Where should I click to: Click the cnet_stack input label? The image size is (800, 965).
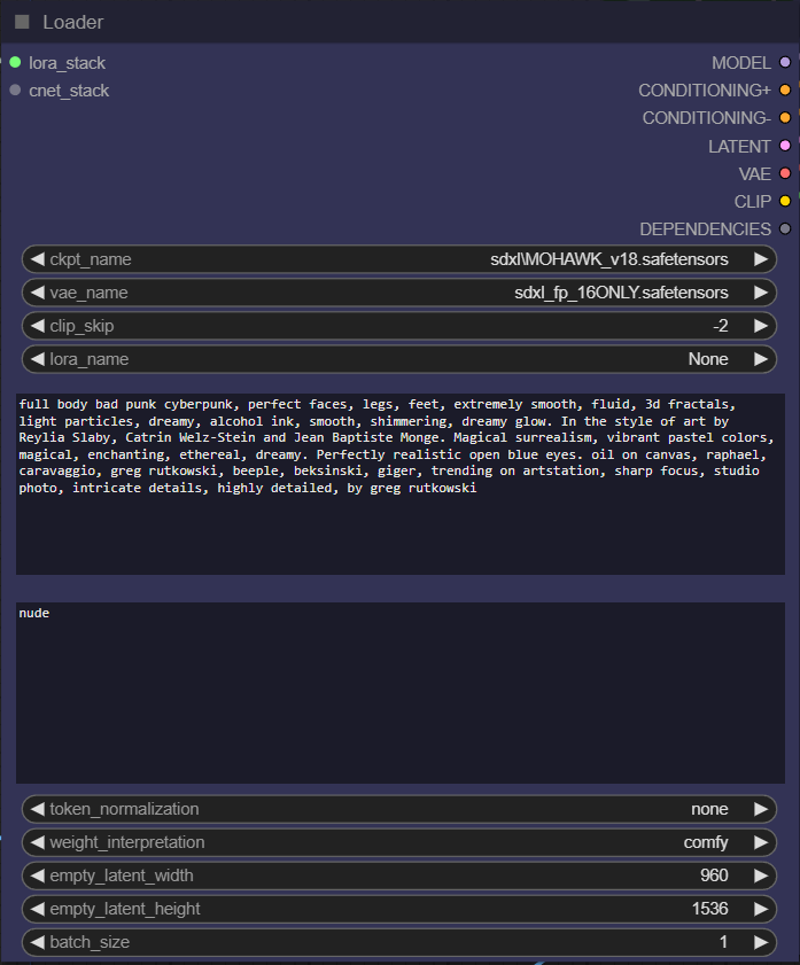(x=69, y=90)
